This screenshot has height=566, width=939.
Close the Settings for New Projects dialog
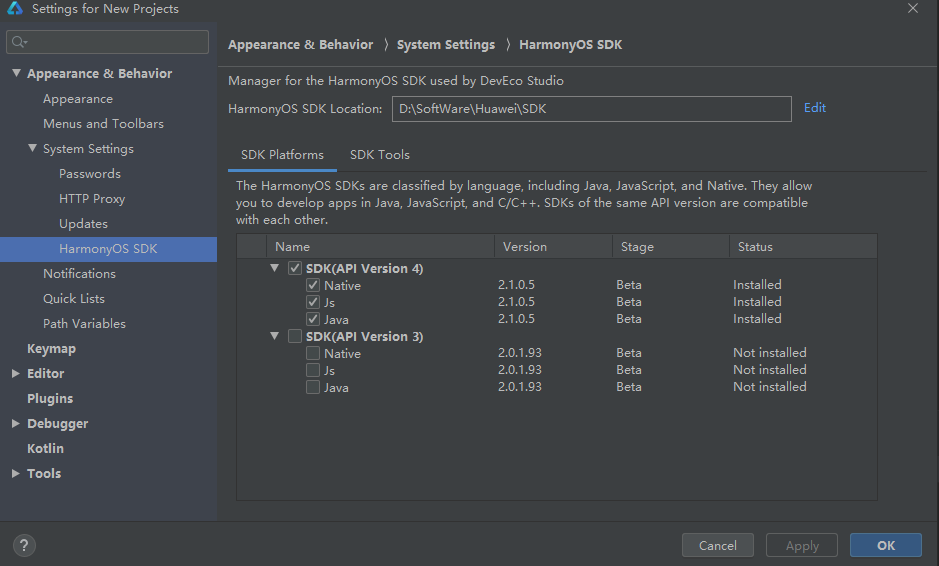click(x=913, y=8)
